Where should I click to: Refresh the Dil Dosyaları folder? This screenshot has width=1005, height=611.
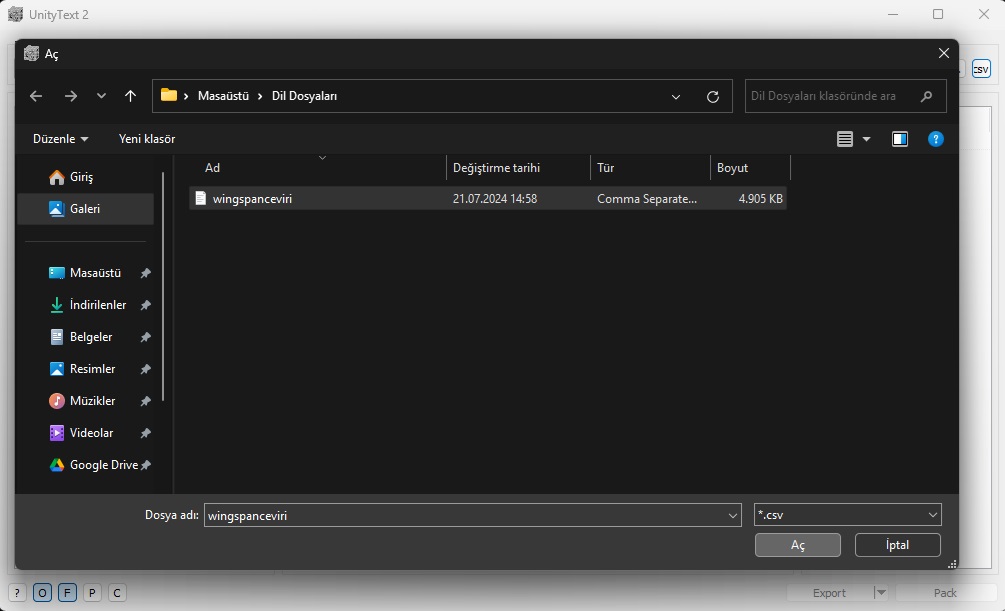[713, 97]
